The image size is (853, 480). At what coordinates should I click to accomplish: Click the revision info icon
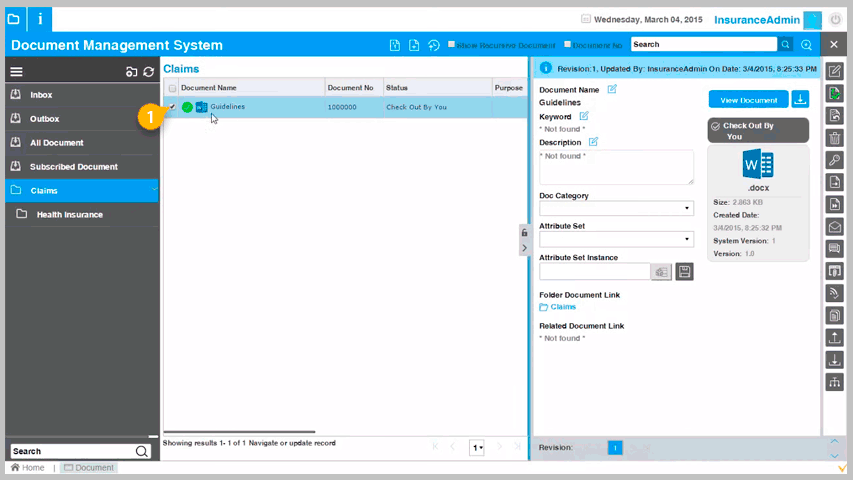[546, 68]
